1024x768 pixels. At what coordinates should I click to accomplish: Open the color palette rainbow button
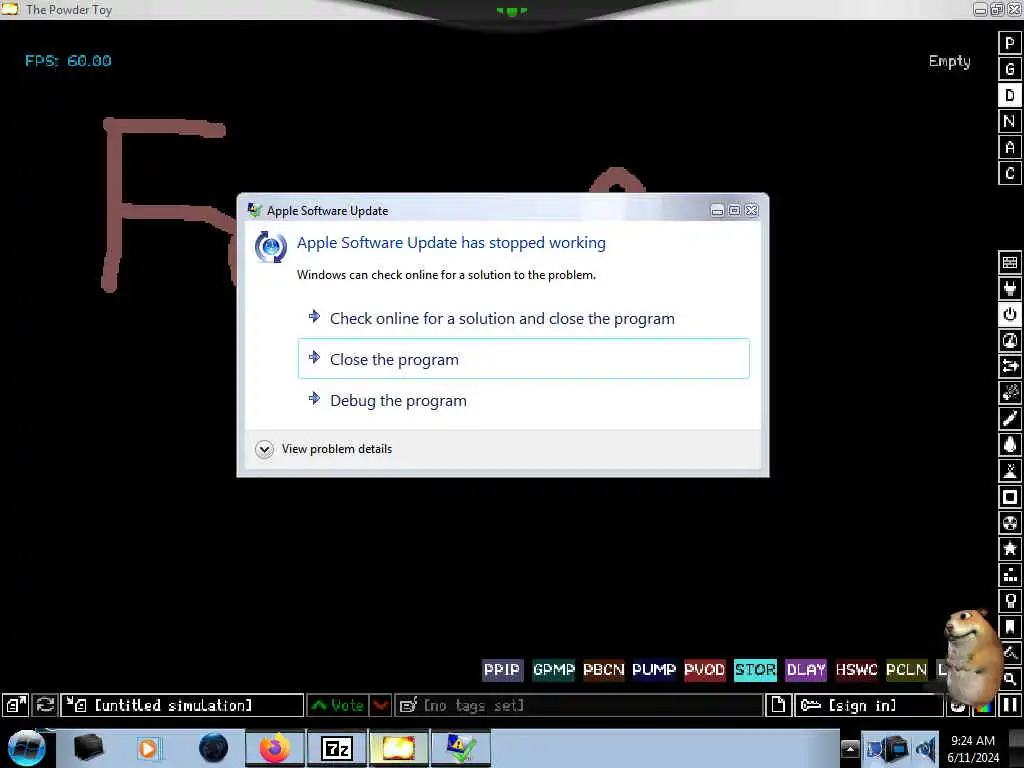tap(985, 706)
